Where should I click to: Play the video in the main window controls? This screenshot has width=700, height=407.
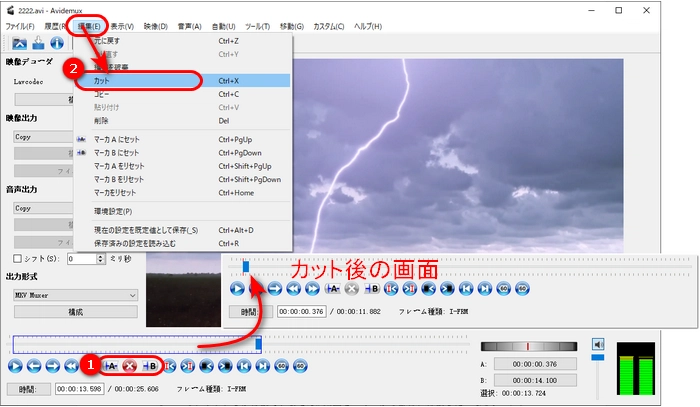(15, 366)
